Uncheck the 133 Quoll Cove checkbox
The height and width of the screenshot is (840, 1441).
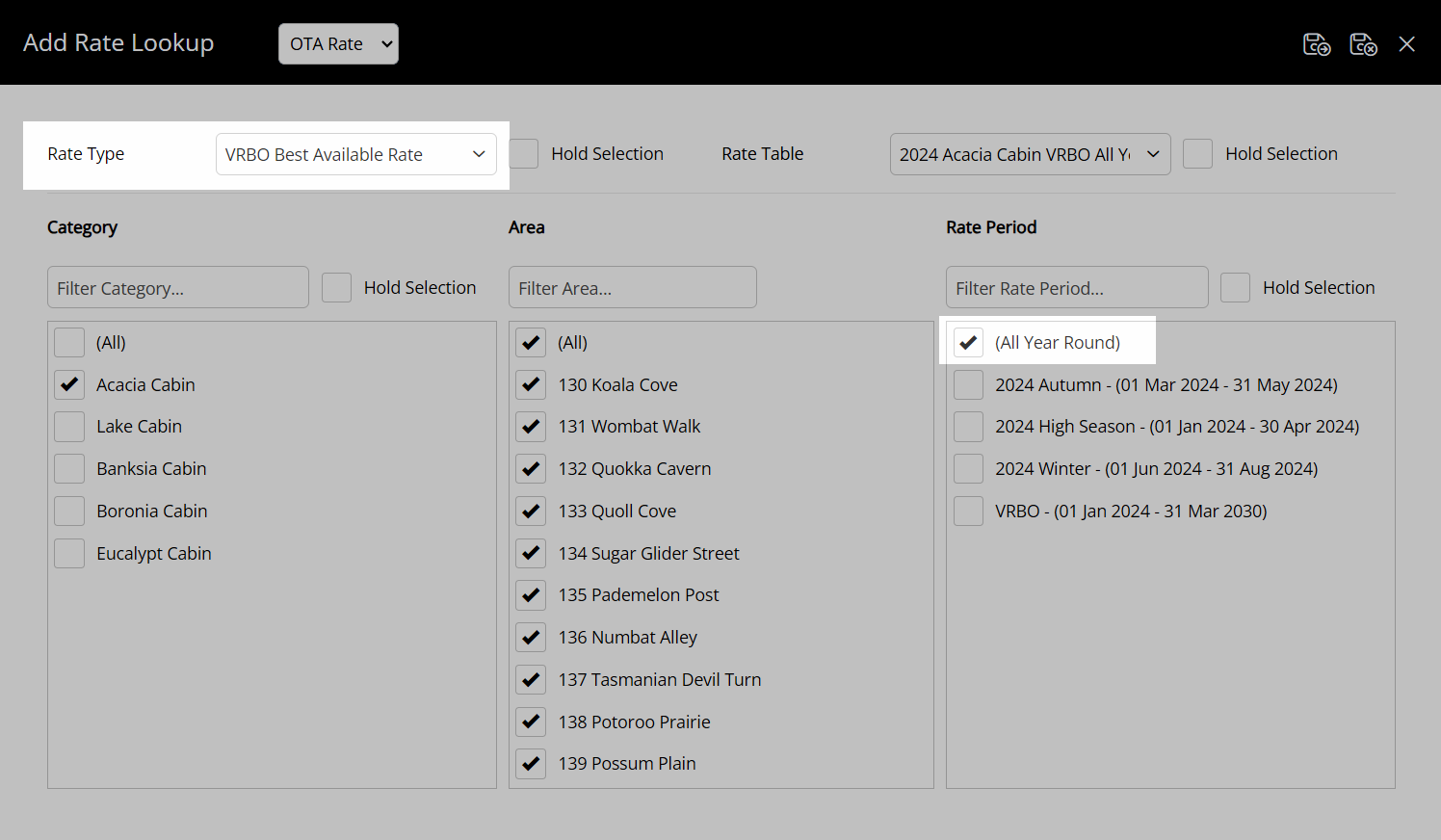[x=531, y=512]
